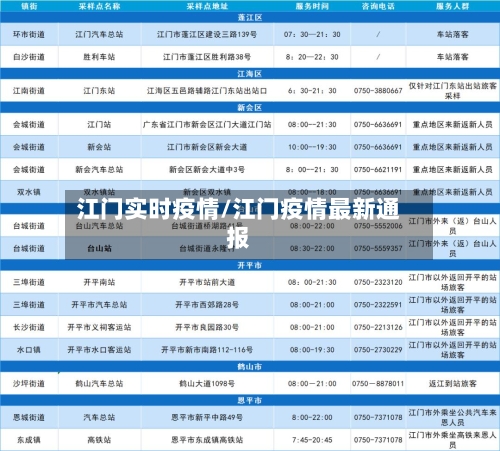The width and height of the screenshot is (500, 451).
Task: Click phone number 0750-5559357
Action: coord(378,248)
